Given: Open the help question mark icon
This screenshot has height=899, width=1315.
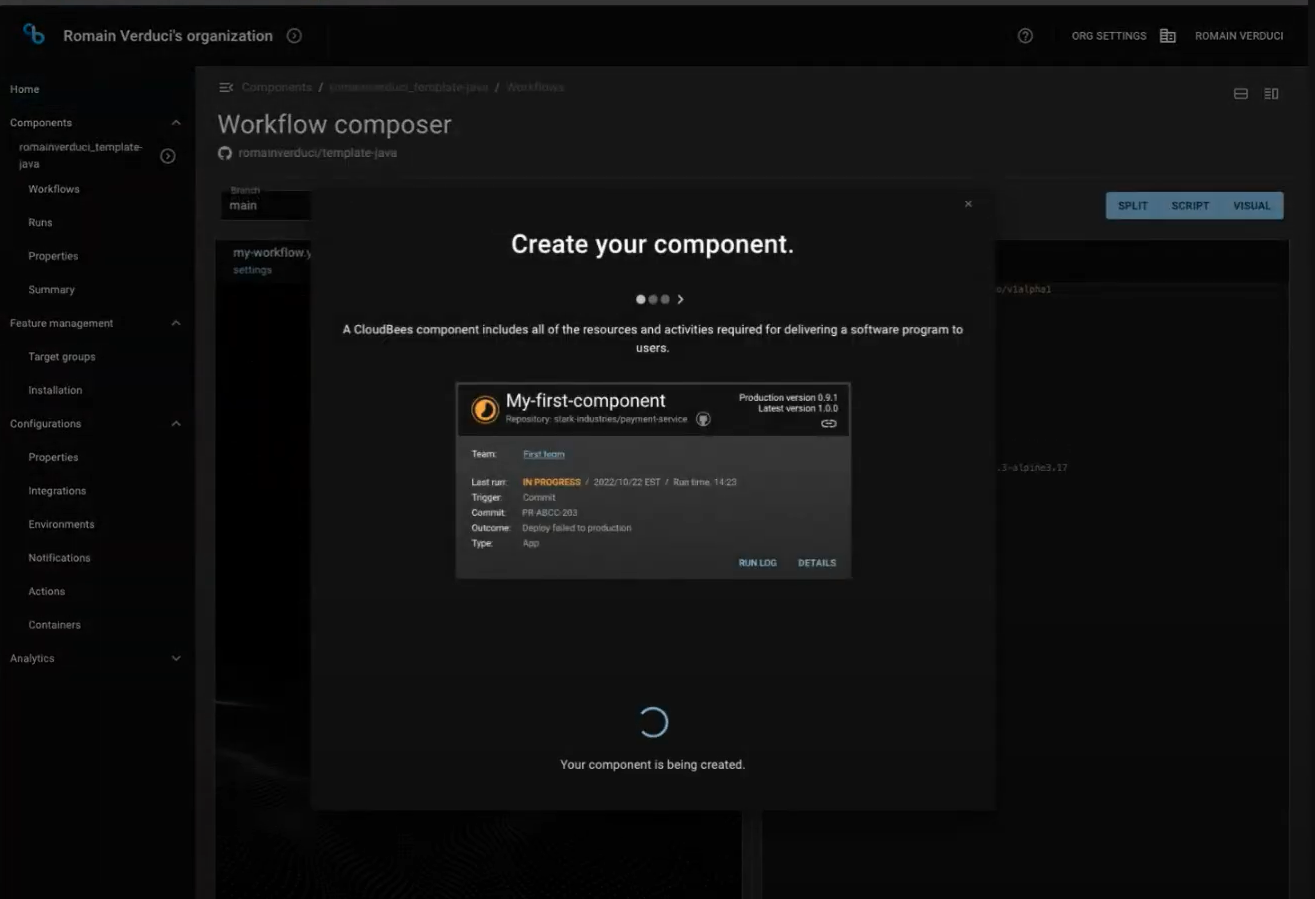Looking at the screenshot, I should tap(1025, 36).
